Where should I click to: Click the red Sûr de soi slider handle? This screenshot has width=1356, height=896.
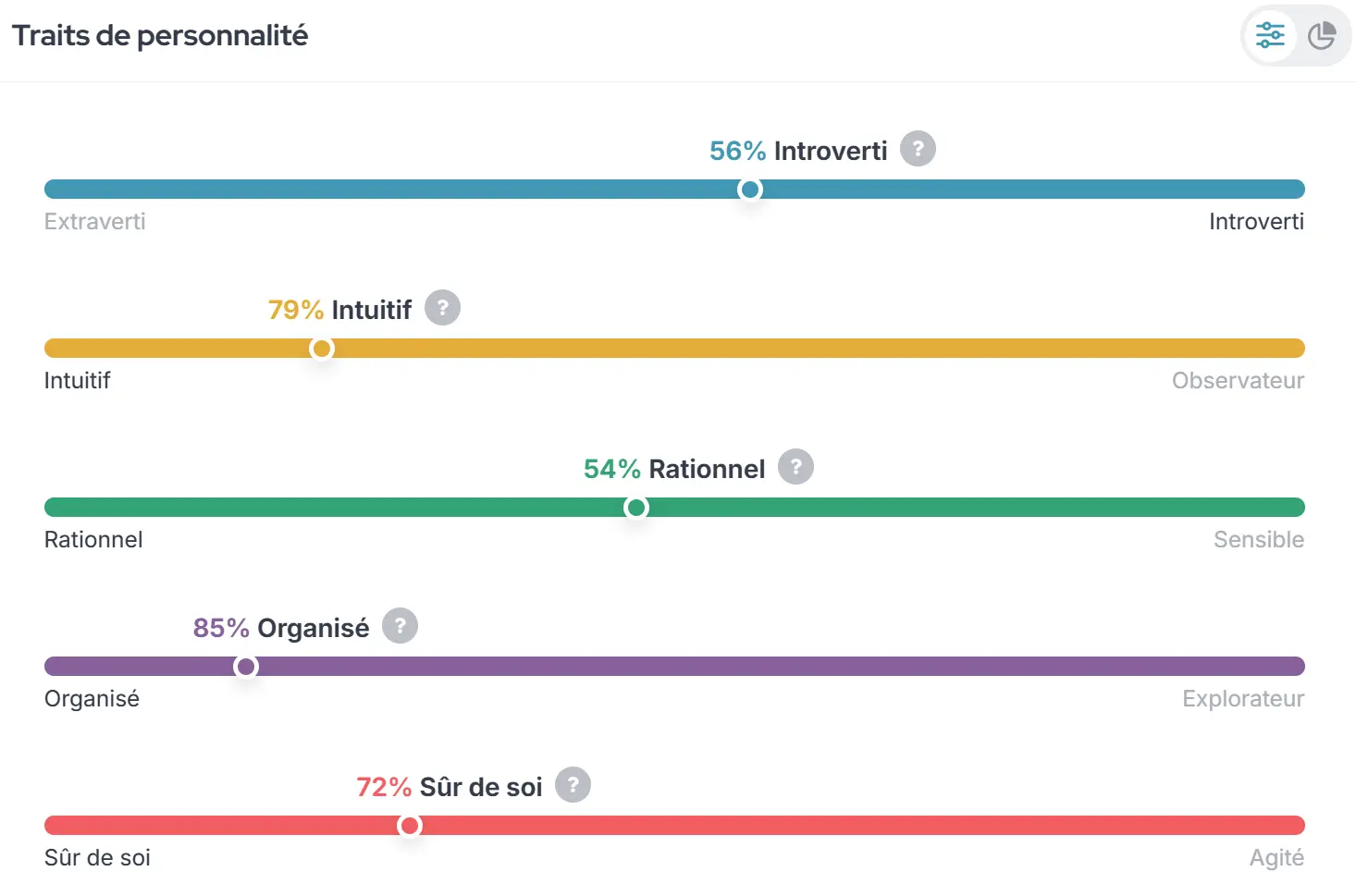[410, 826]
